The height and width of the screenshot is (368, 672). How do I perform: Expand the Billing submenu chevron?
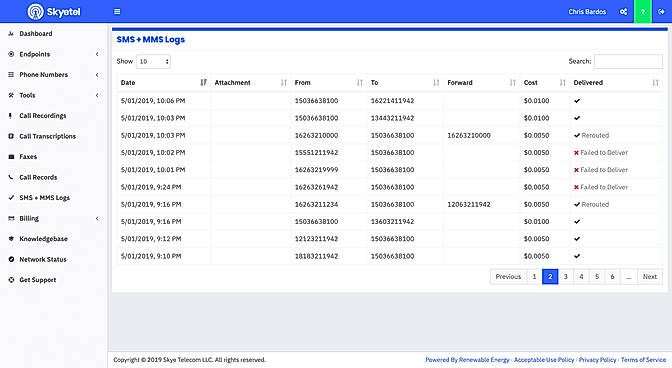click(97, 218)
